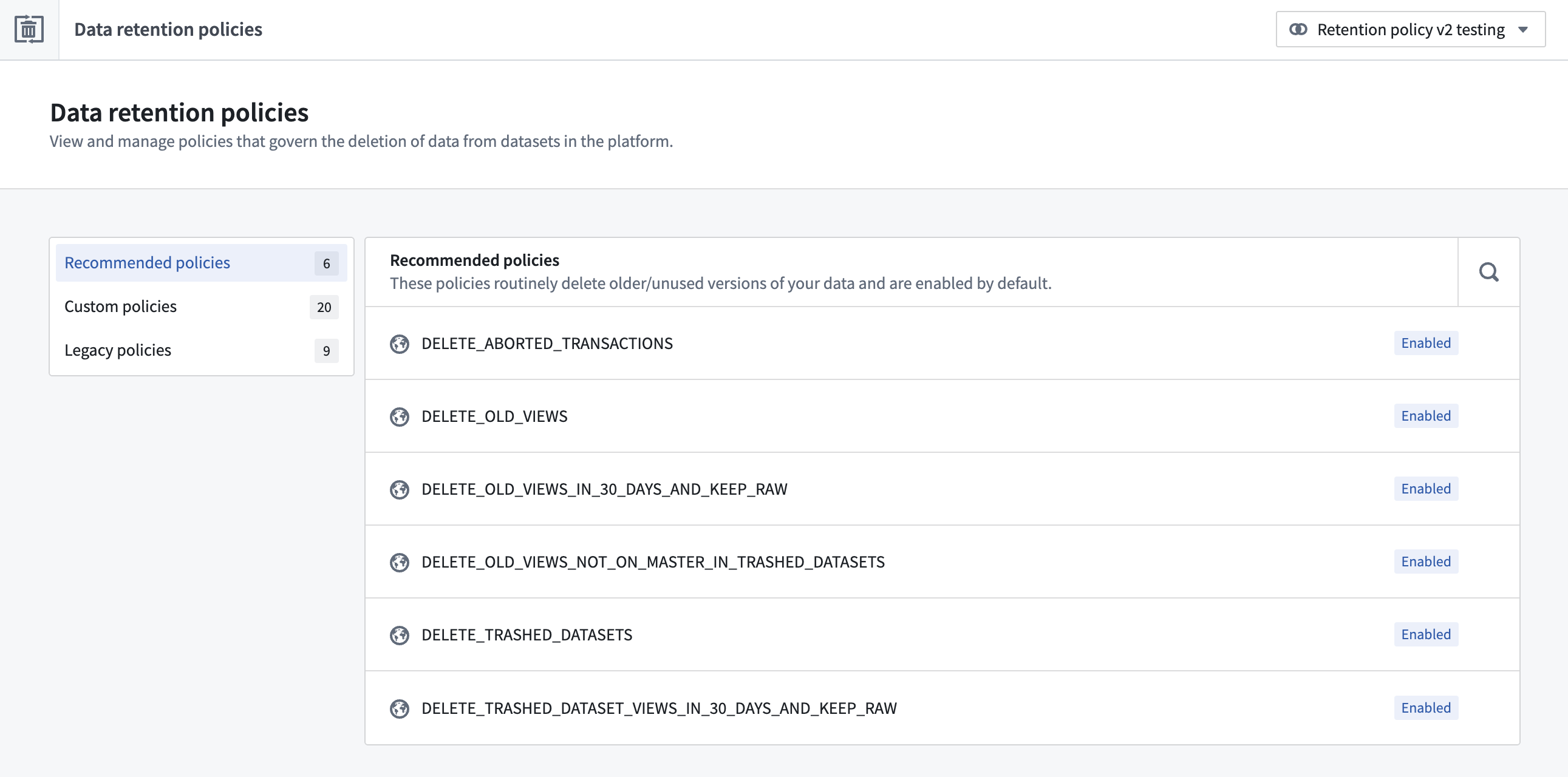Switch to Legacy policies
The height and width of the screenshot is (777, 1568).
click(202, 350)
